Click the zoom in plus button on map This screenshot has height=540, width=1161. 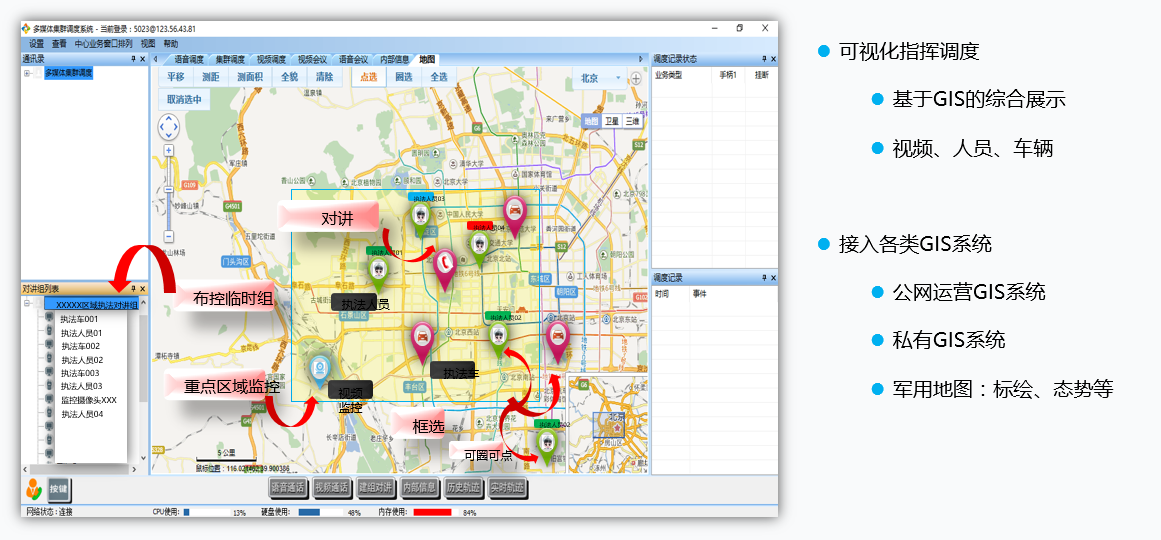169,150
